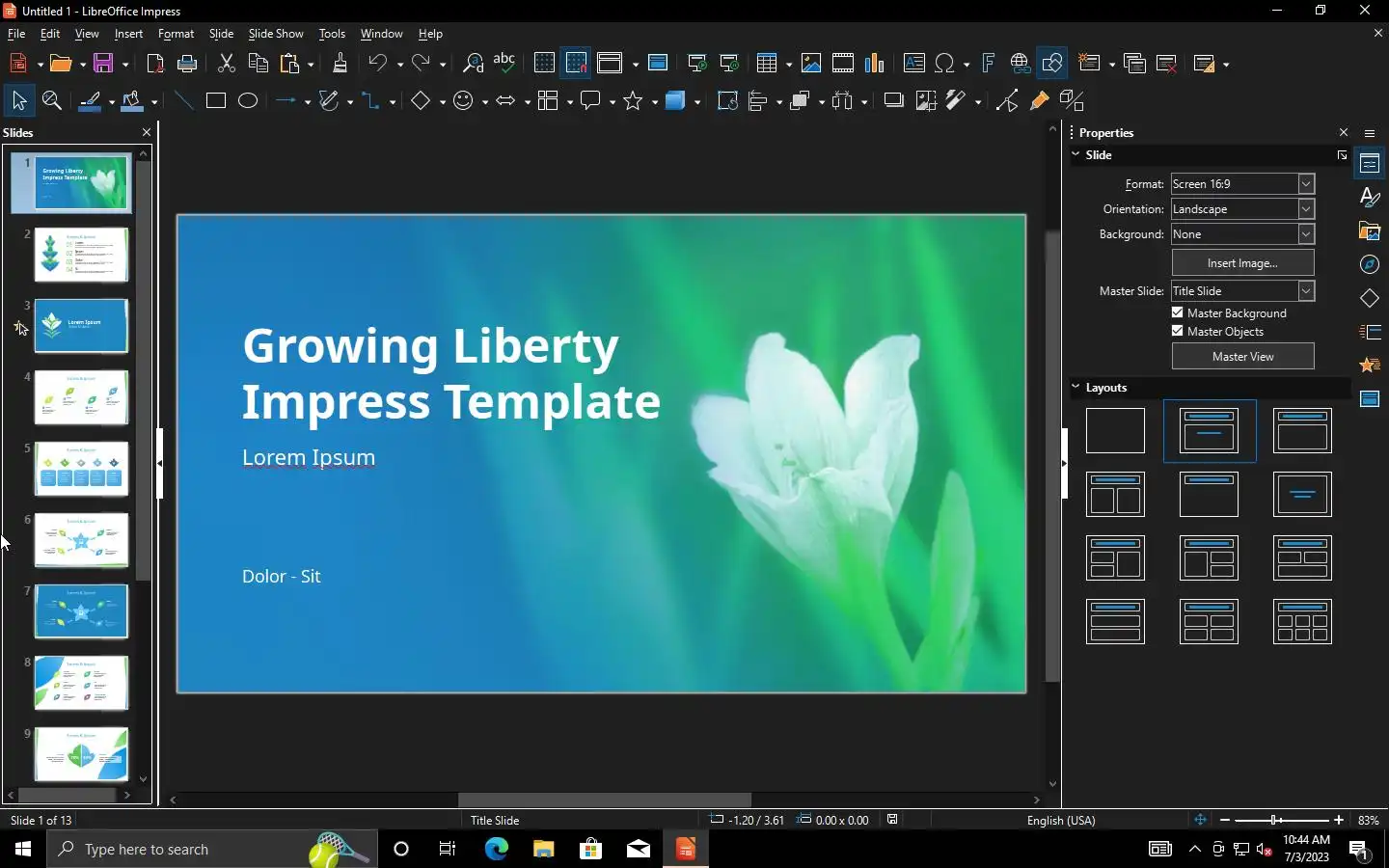The height and width of the screenshot is (868, 1389).
Task: Open File Explorer from the taskbar
Action: tap(543, 849)
